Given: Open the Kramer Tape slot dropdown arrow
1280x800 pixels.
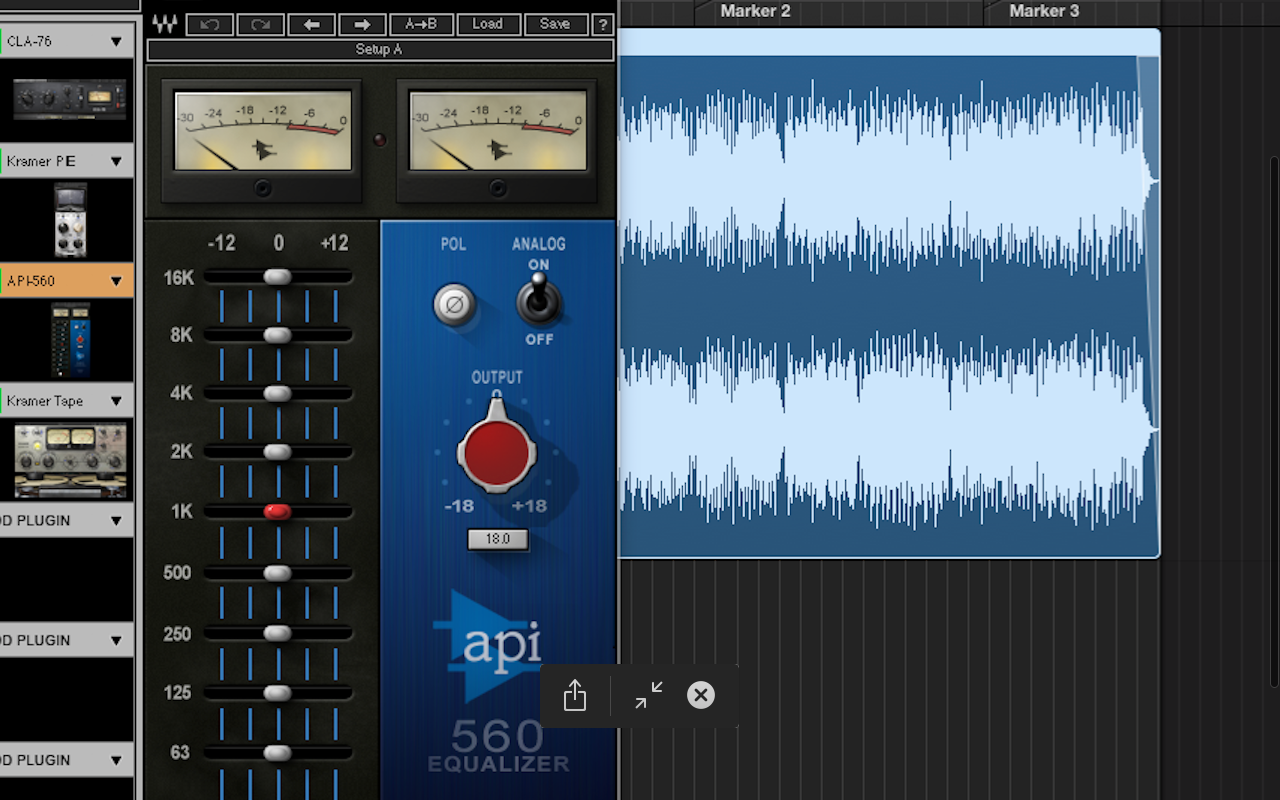Looking at the screenshot, I should click(116, 401).
